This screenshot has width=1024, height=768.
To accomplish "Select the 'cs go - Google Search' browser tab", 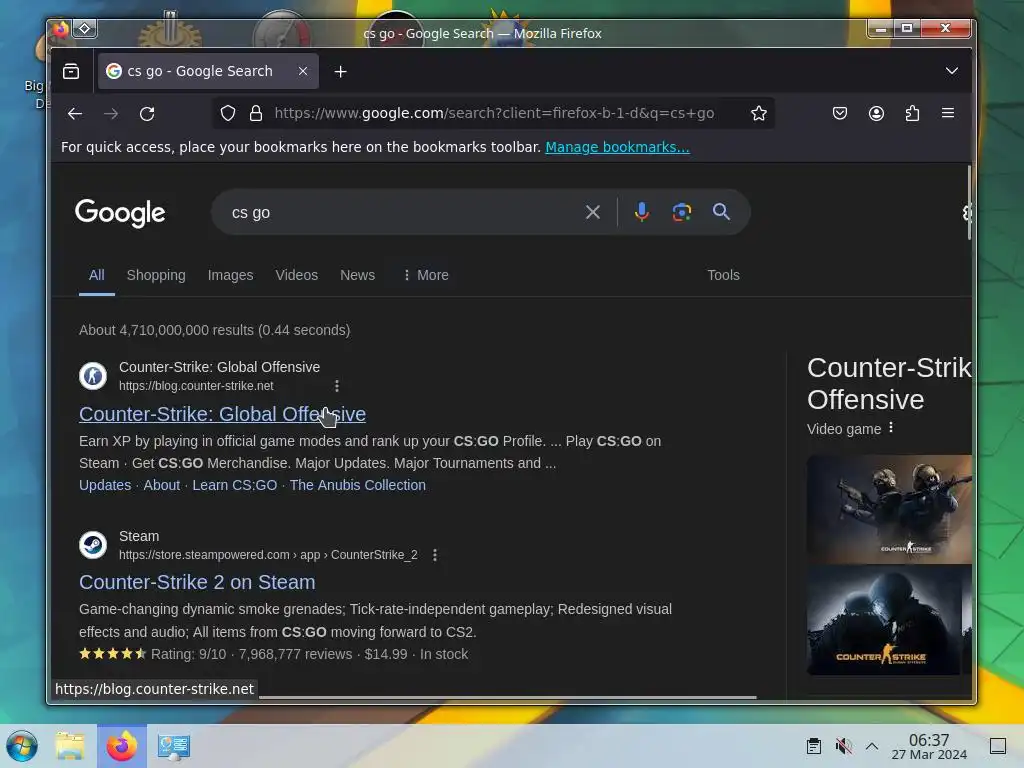I will coord(208,71).
